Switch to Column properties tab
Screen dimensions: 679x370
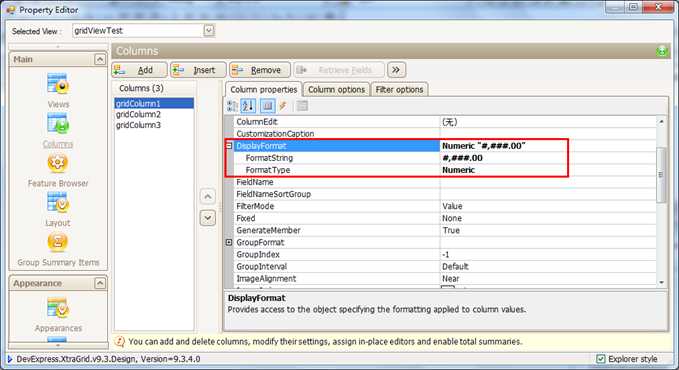point(263,89)
